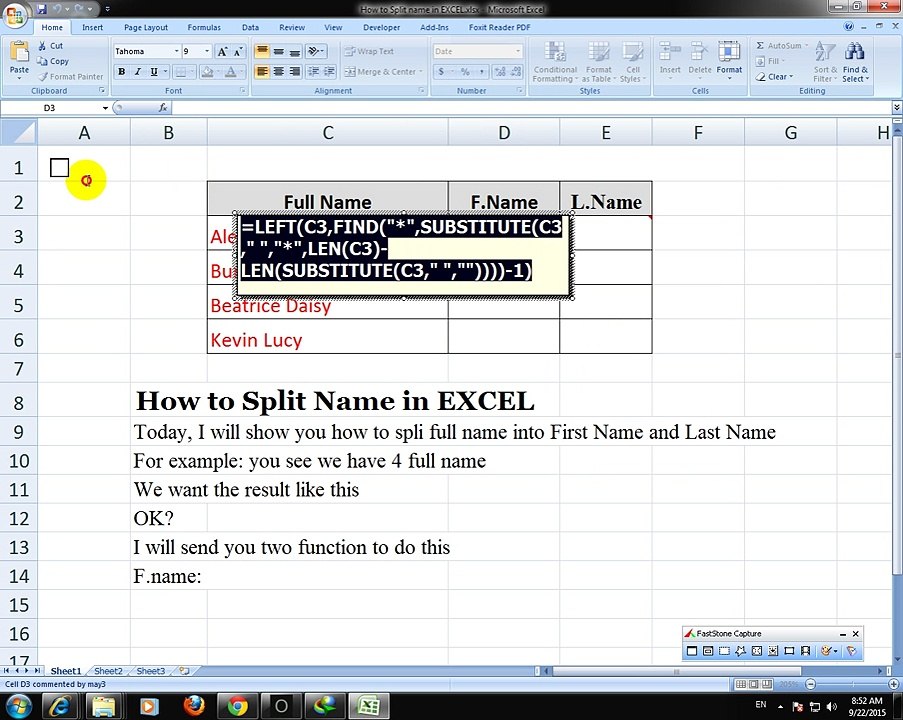Click the Shrink Font icon
Viewport: 903px width, 720px height.
(239, 51)
